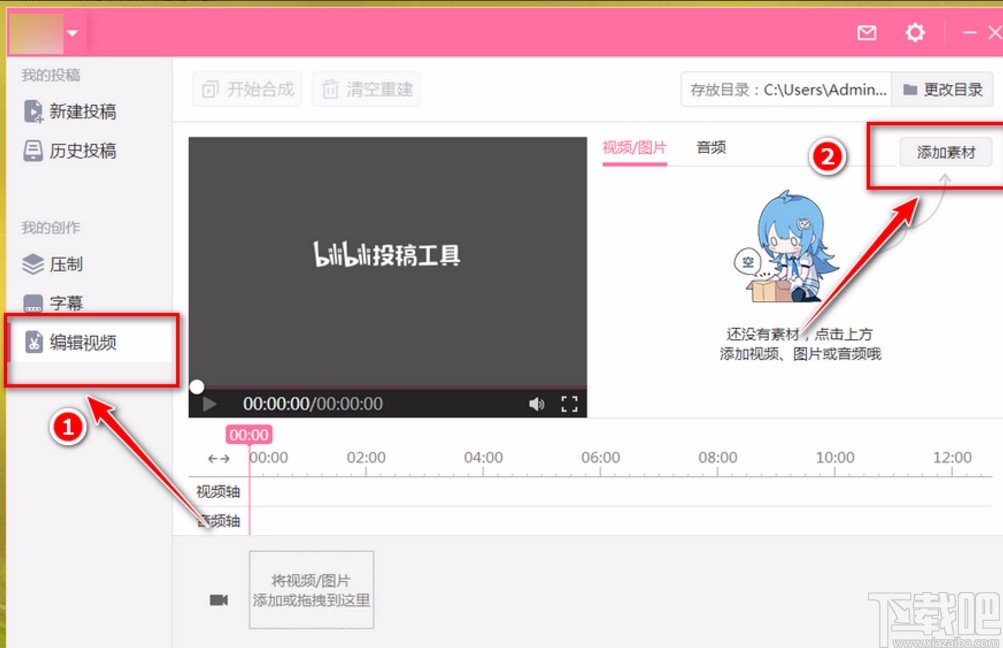Click the 开始合成 button
This screenshot has height=648, width=1003.
pyautogui.click(x=246, y=89)
